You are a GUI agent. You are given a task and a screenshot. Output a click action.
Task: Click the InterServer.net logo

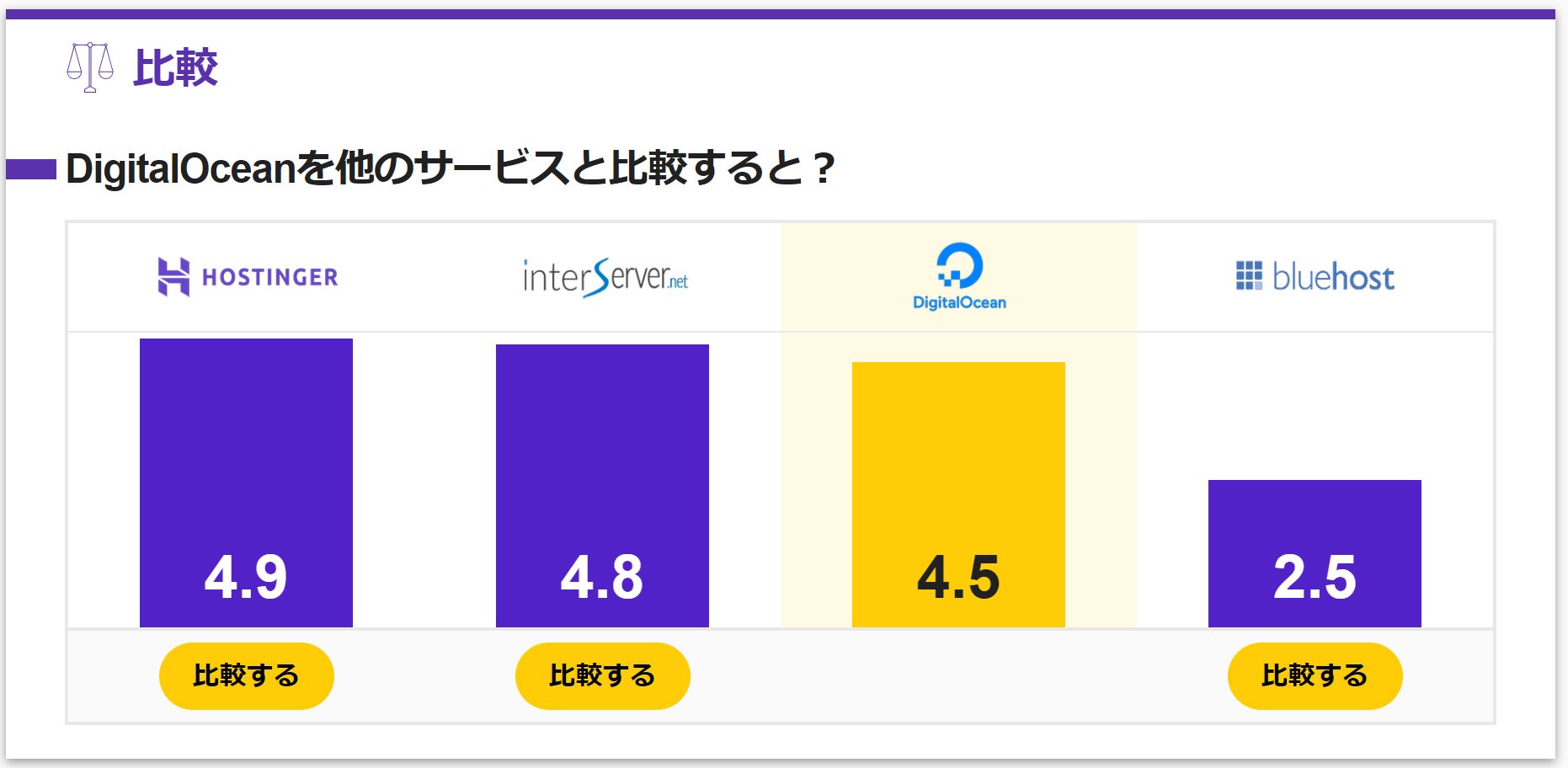click(x=605, y=278)
